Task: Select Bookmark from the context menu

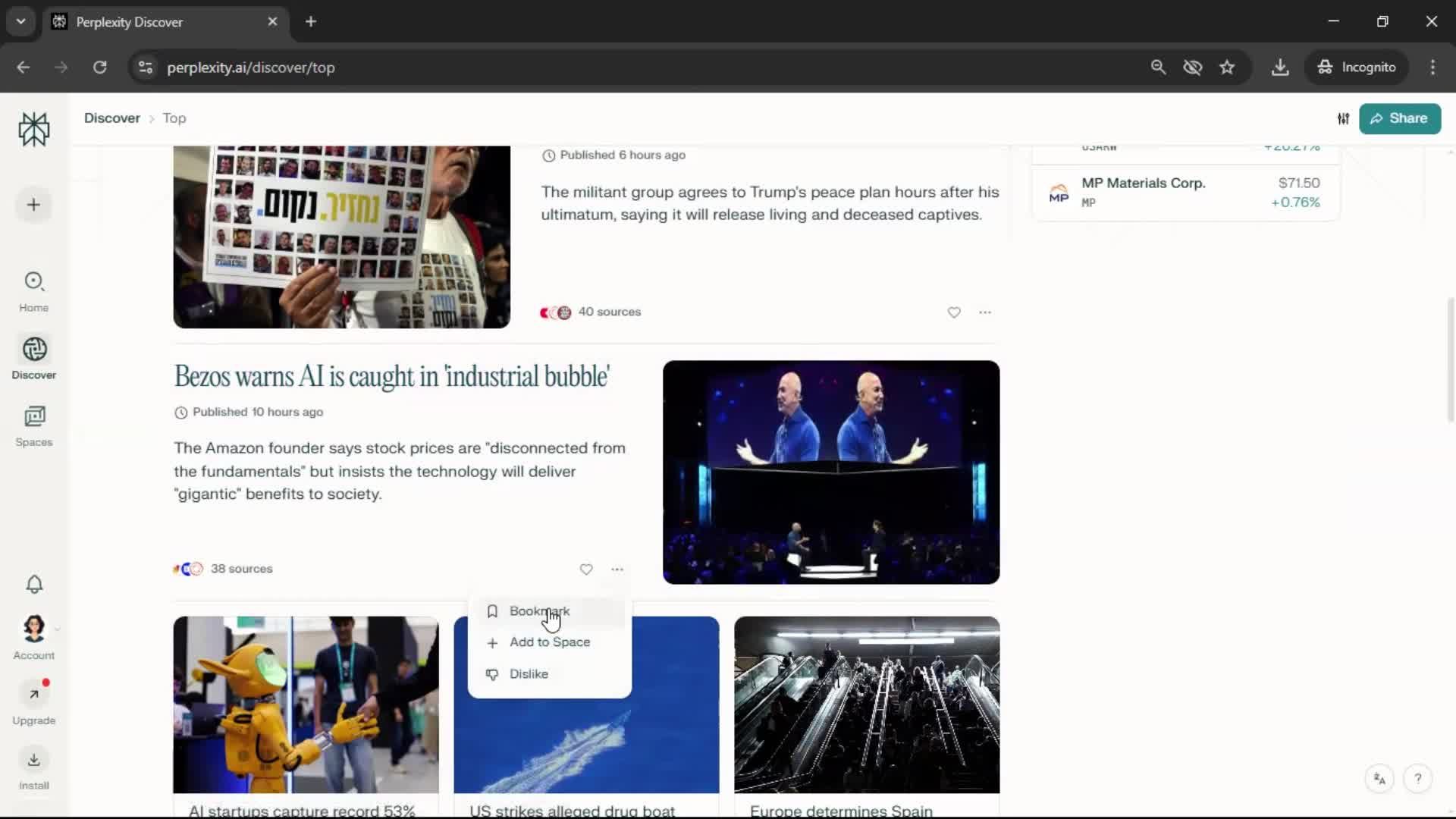Action: pos(539,611)
